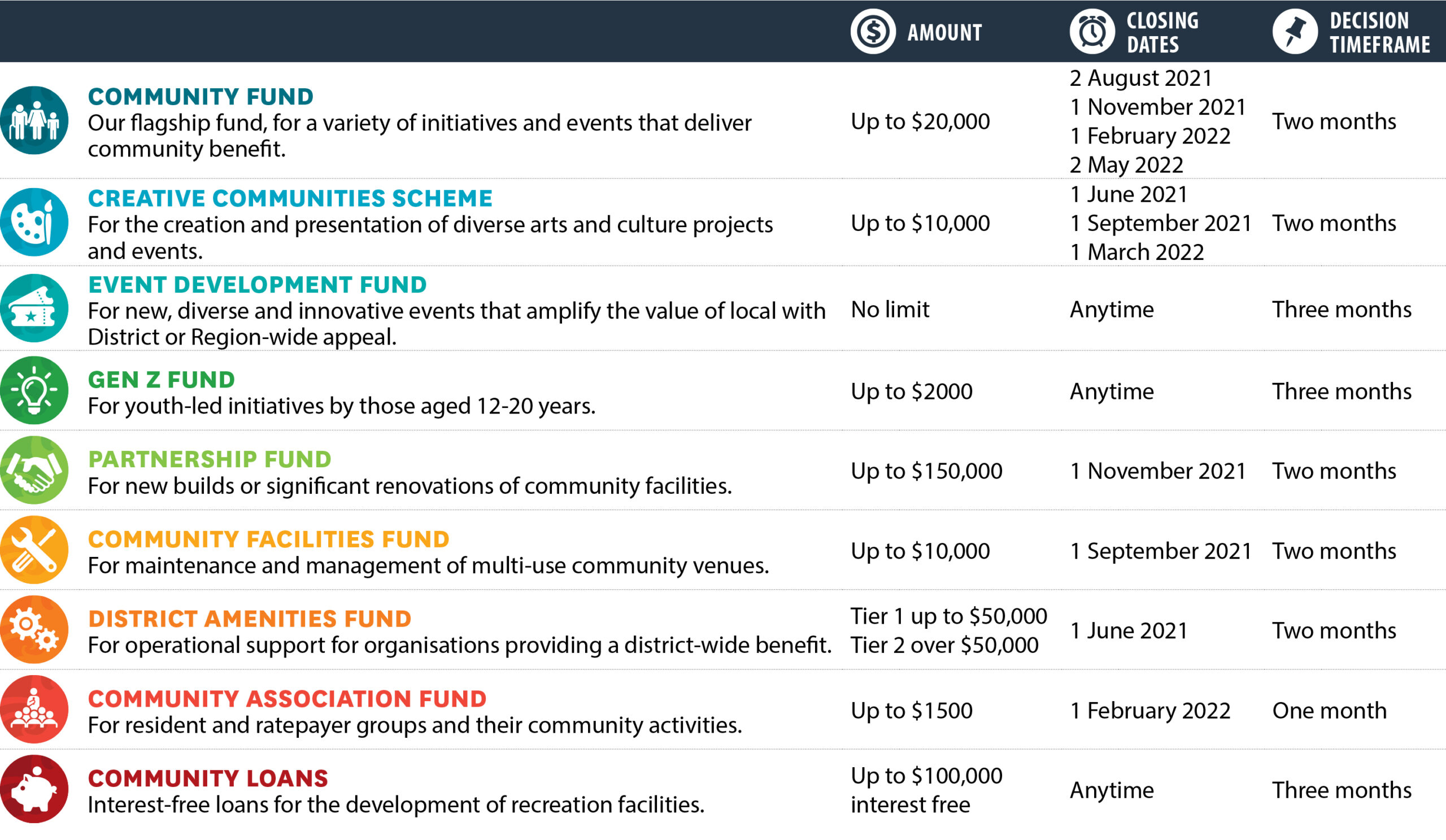Screen dimensions: 1446x840
Task: Select the Community Association group icon
Action: (34, 709)
